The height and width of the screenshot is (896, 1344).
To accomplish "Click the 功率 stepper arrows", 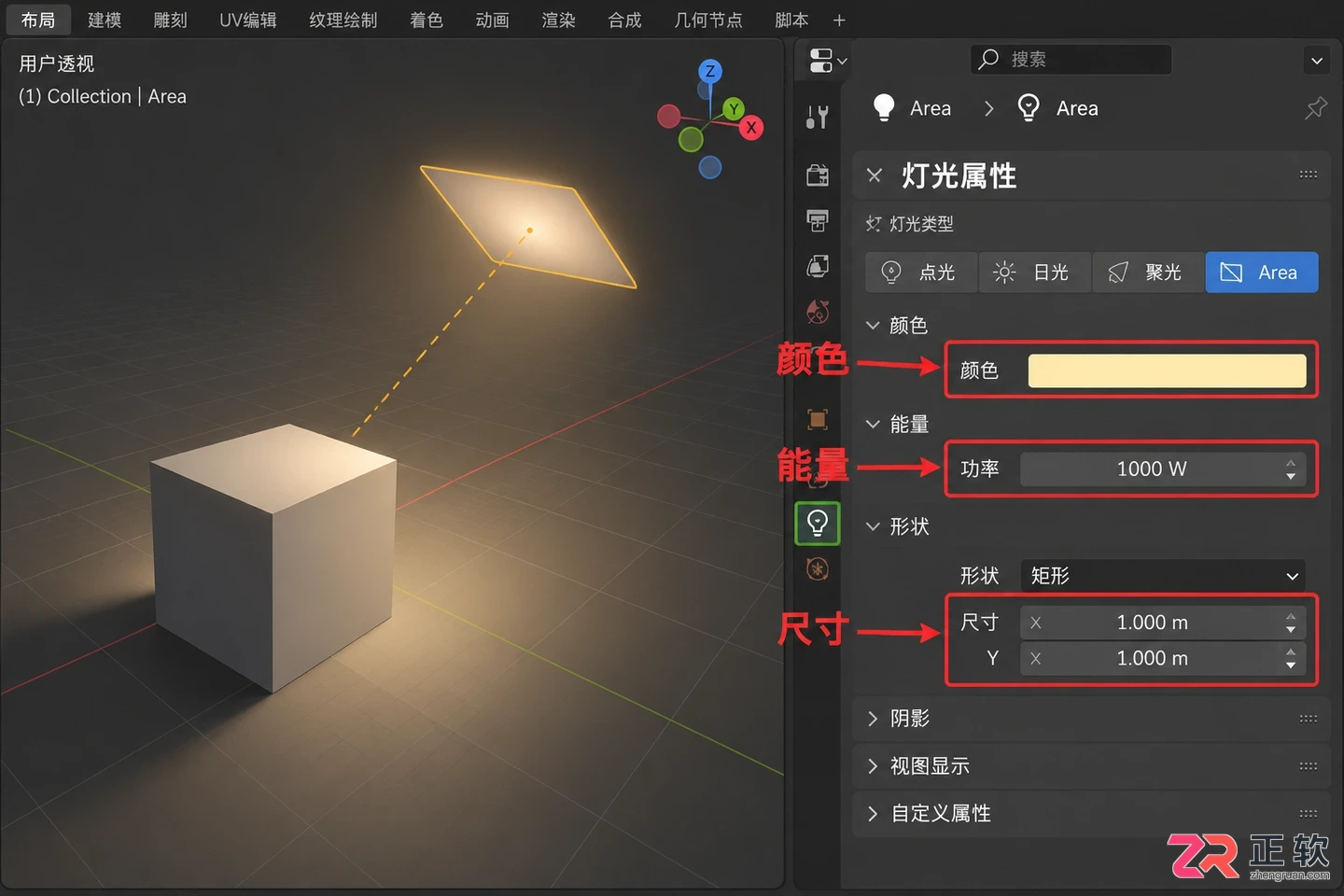I will coord(1291,469).
